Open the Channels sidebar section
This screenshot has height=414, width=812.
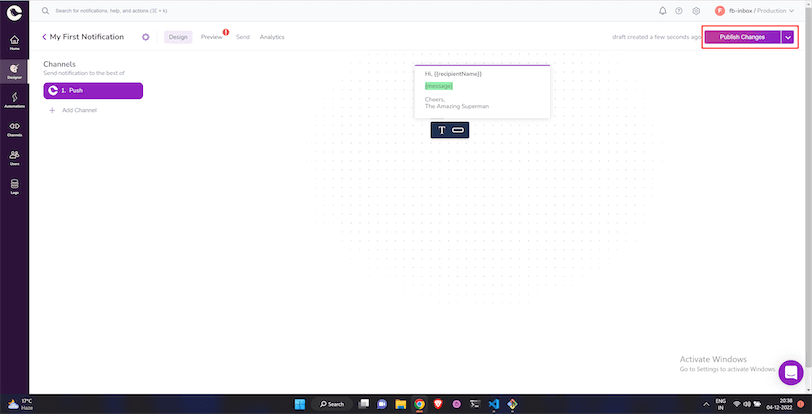[x=14, y=129]
